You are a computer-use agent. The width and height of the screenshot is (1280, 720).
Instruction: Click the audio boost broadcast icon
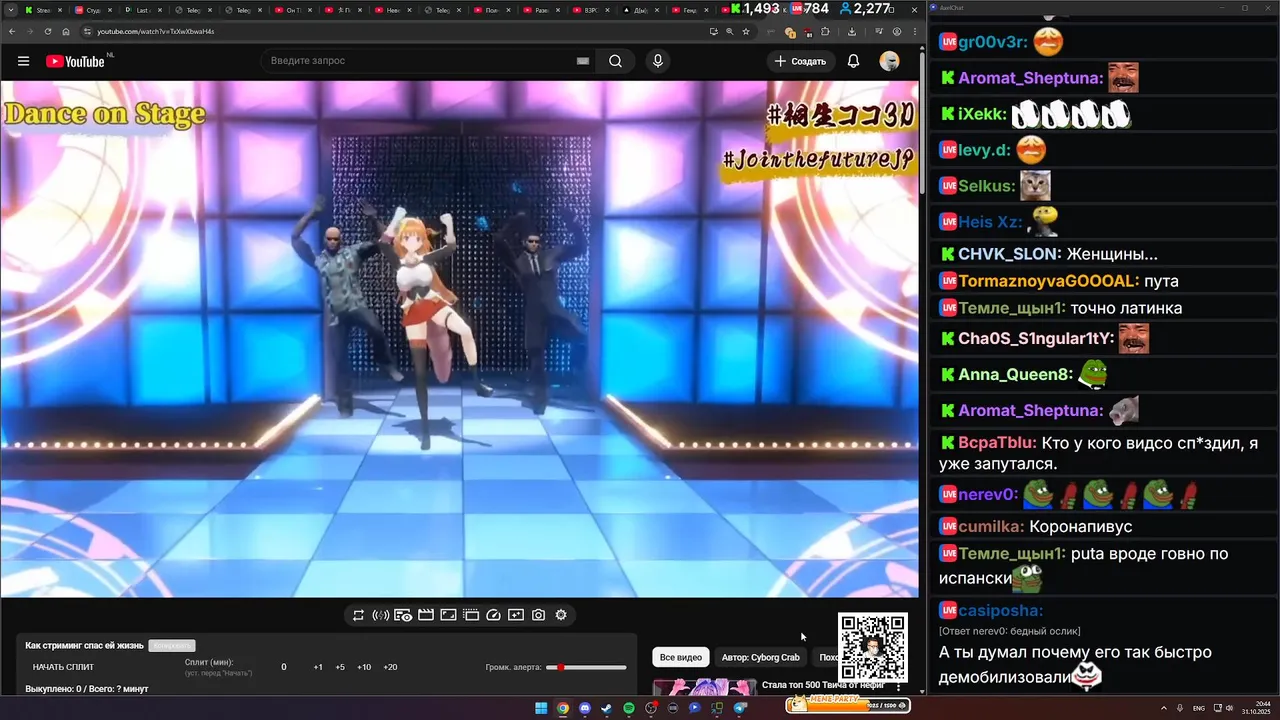pos(380,615)
